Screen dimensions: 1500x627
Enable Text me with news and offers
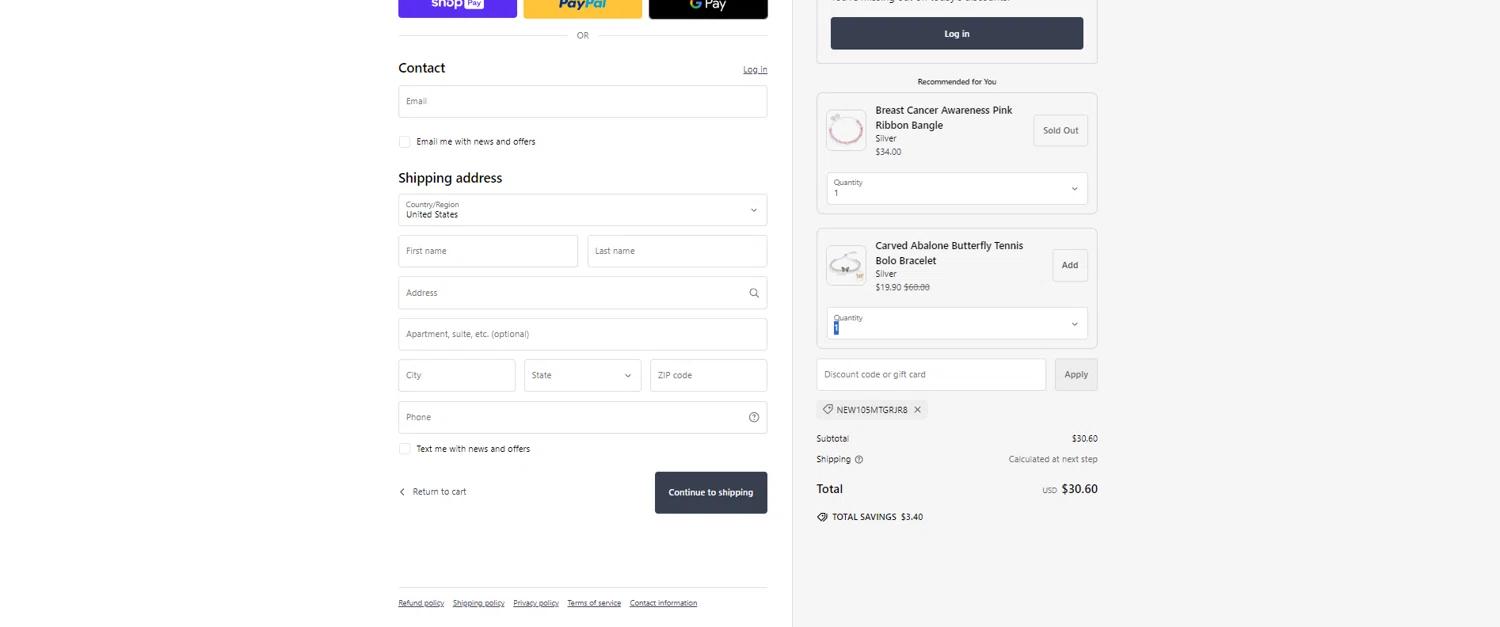coord(405,449)
